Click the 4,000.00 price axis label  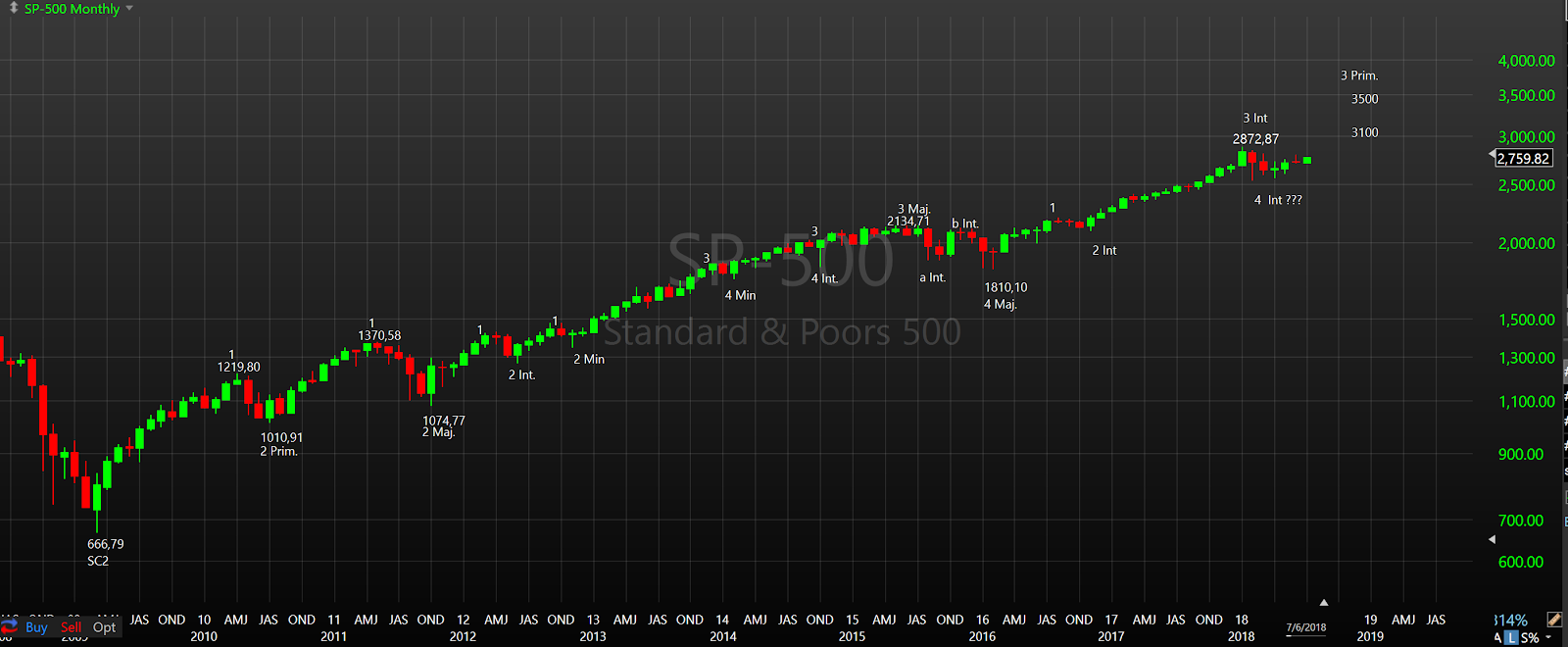click(x=1526, y=61)
